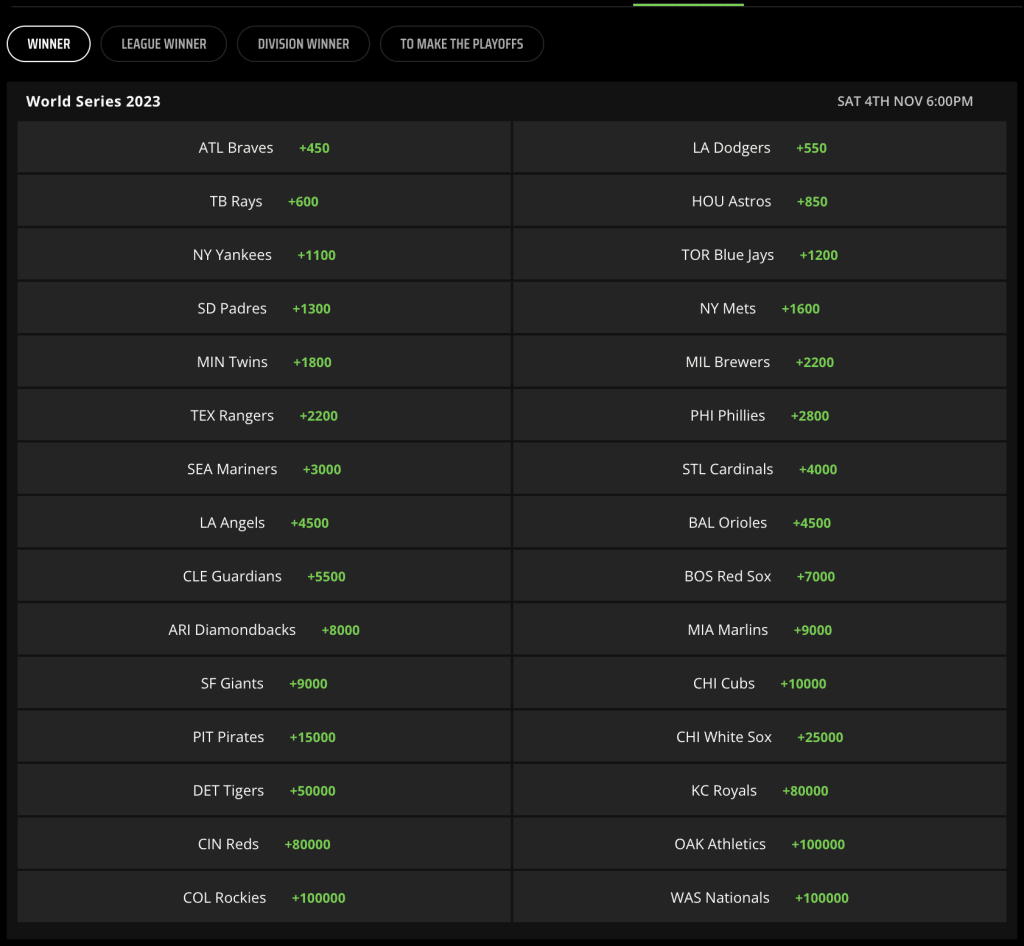The width and height of the screenshot is (1024, 946).
Task: Pick PIT Pirates at +15000
Action: (264, 736)
